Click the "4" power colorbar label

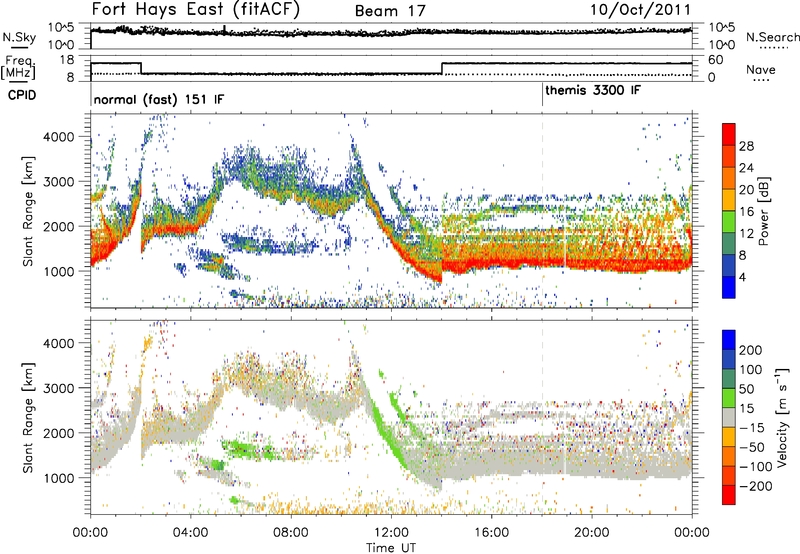click(x=742, y=277)
